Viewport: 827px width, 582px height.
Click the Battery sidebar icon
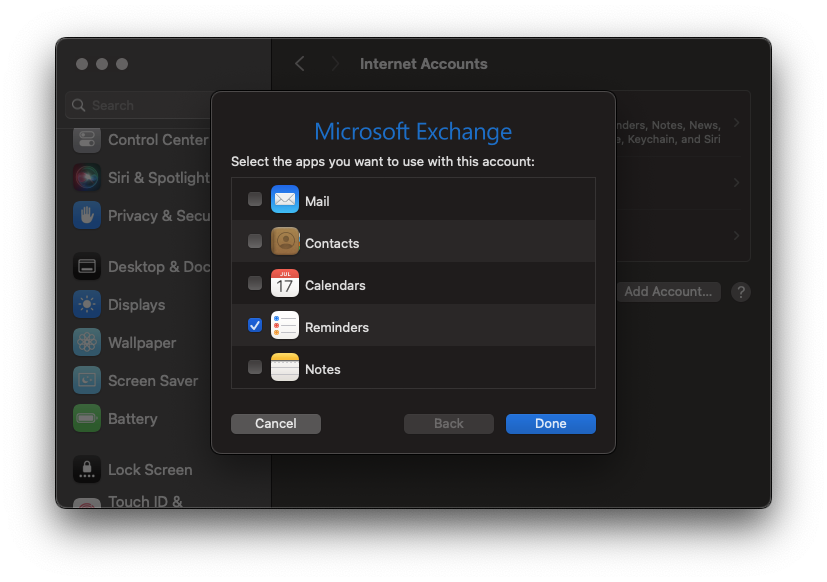[x=87, y=418]
